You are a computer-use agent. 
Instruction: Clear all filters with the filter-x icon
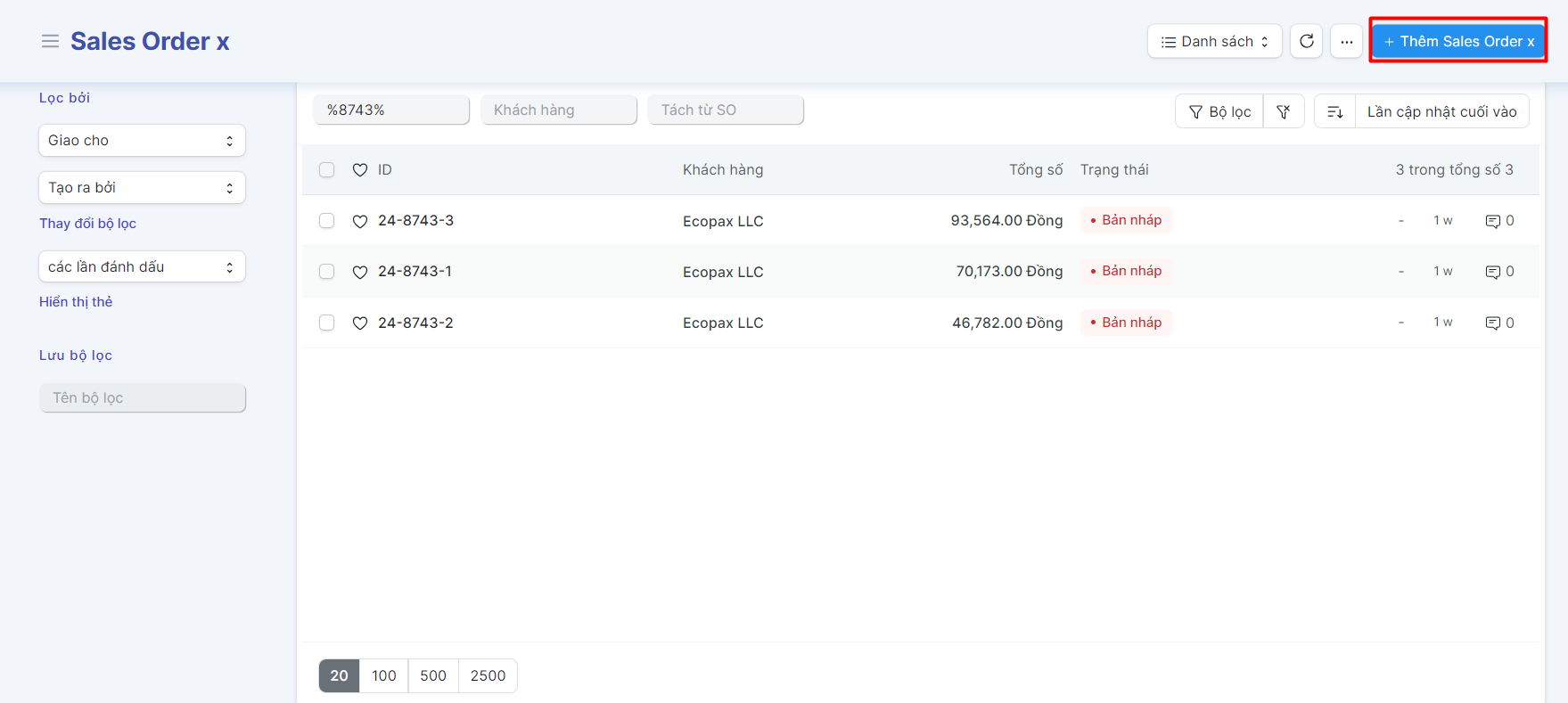1284,111
